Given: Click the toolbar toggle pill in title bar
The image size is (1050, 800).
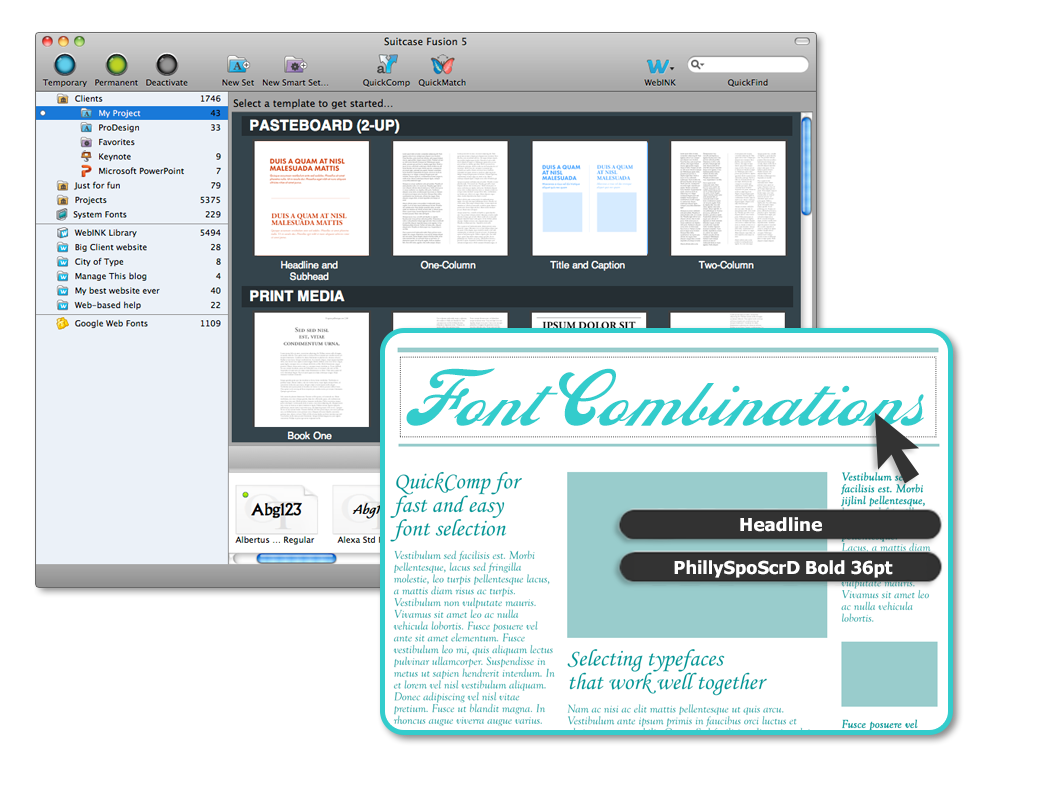Looking at the screenshot, I should click(x=802, y=42).
